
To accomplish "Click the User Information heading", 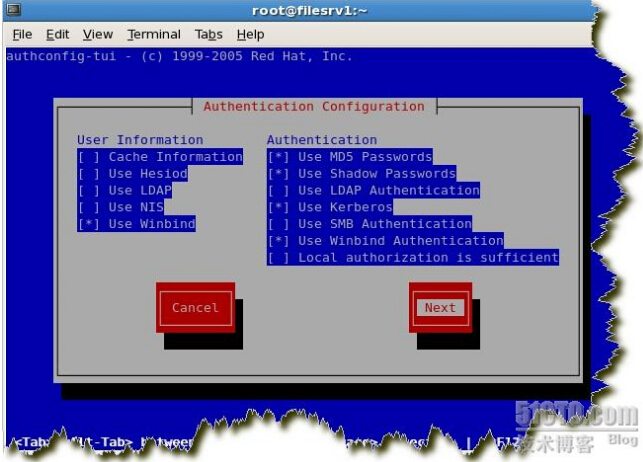I will pyautogui.click(x=140, y=140).
